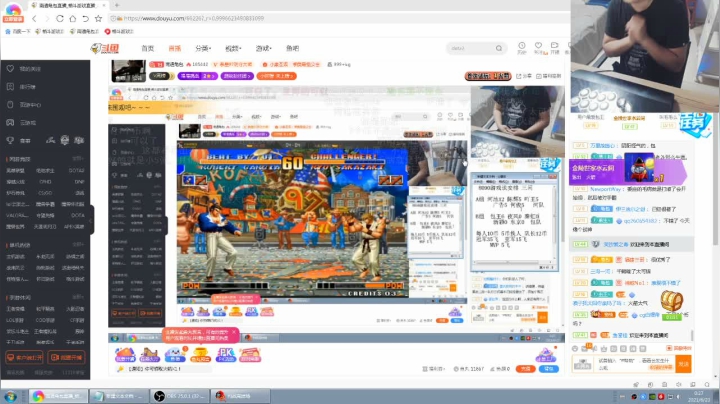Open the mouse icon sidebar entry
This screenshot has height=404, width=720.
[10, 105]
